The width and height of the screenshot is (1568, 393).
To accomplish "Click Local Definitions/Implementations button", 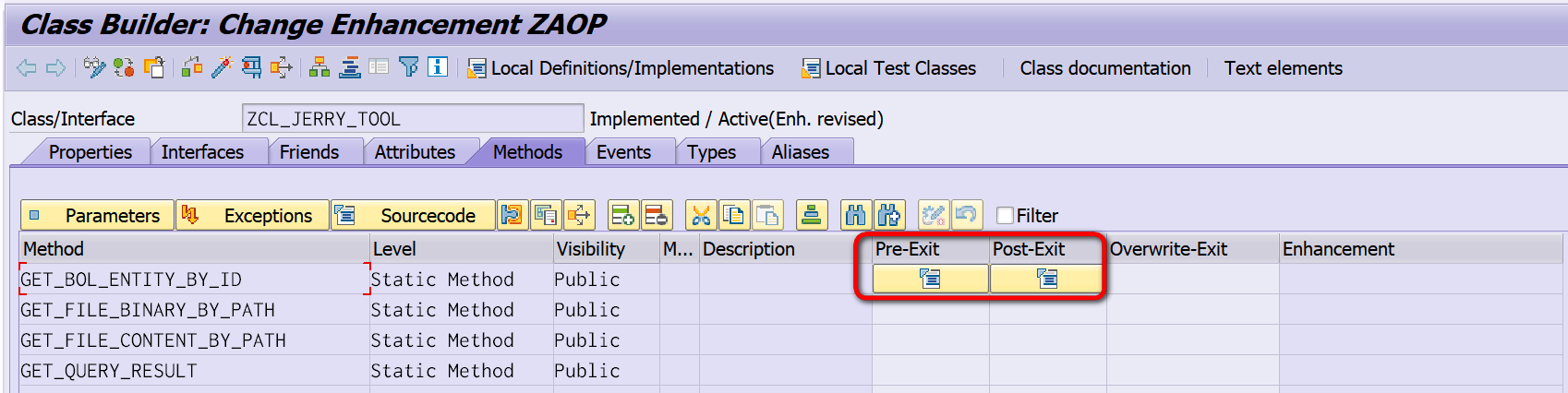I will pos(621,68).
